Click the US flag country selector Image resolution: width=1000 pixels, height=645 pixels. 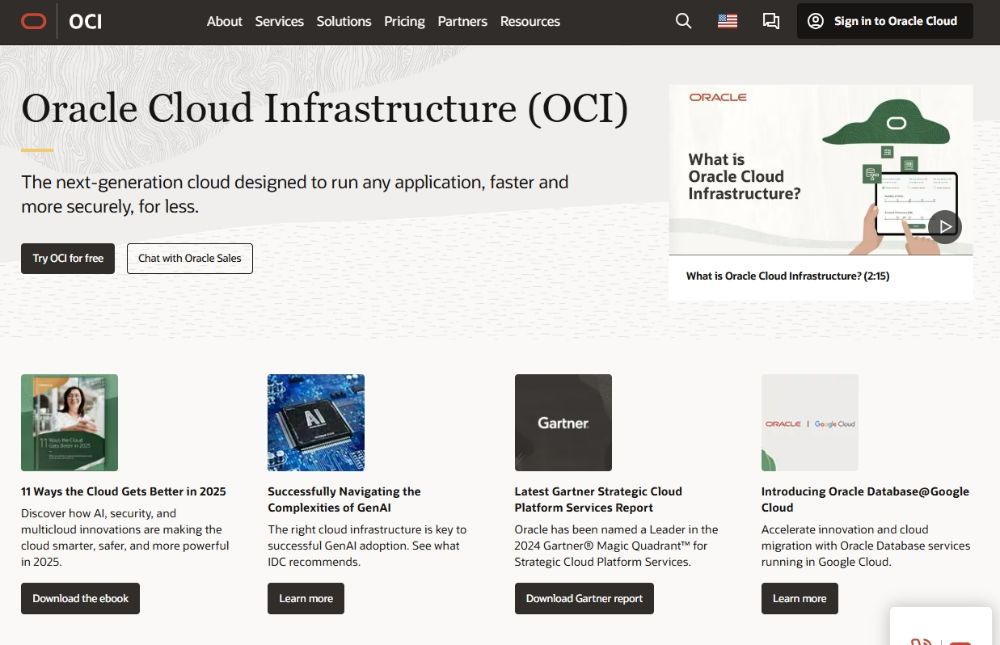coord(727,21)
